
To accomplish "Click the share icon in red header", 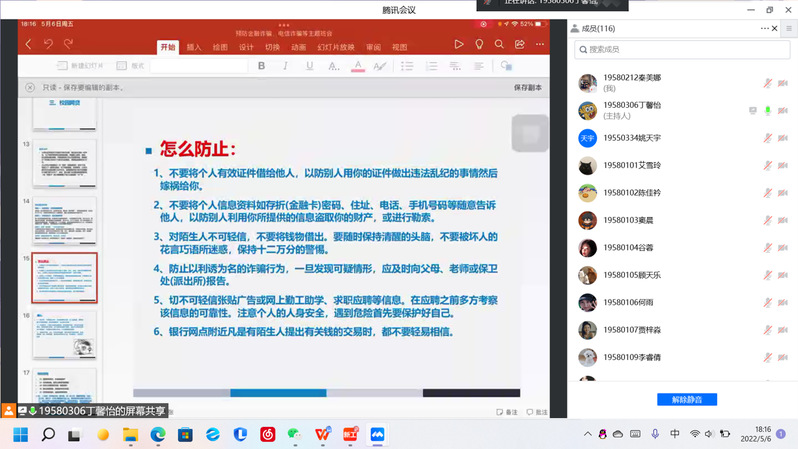I will tap(520, 44).
